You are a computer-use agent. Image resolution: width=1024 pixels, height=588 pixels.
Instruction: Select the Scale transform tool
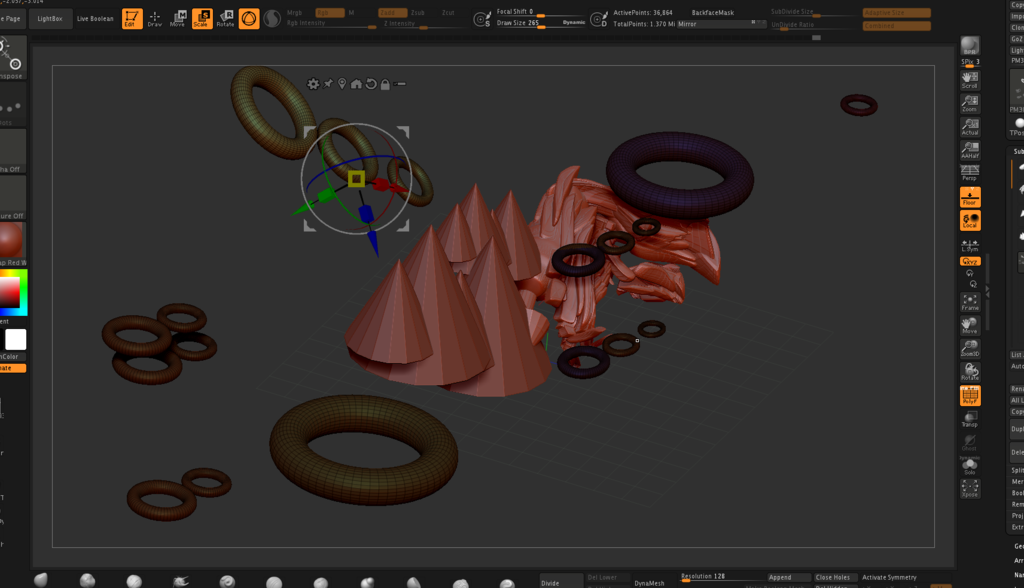coord(202,18)
